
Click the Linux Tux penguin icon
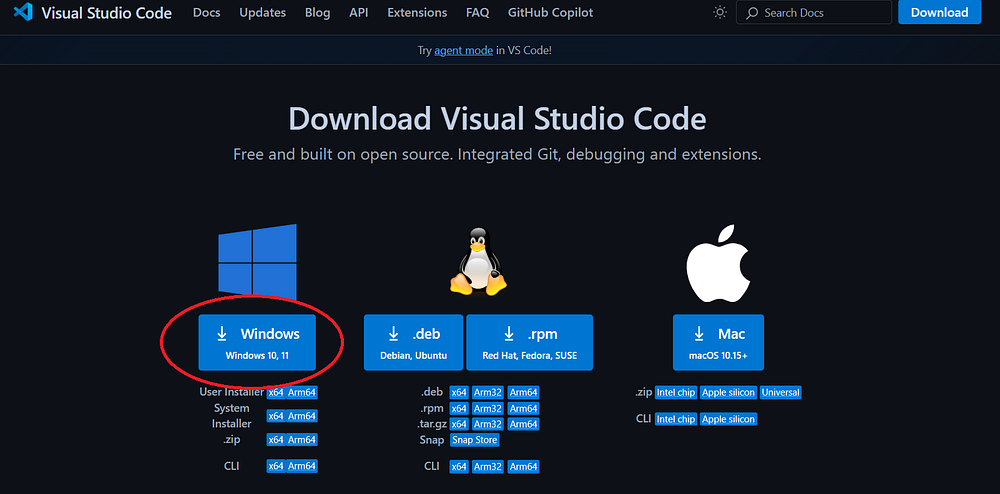[x=477, y=260]
